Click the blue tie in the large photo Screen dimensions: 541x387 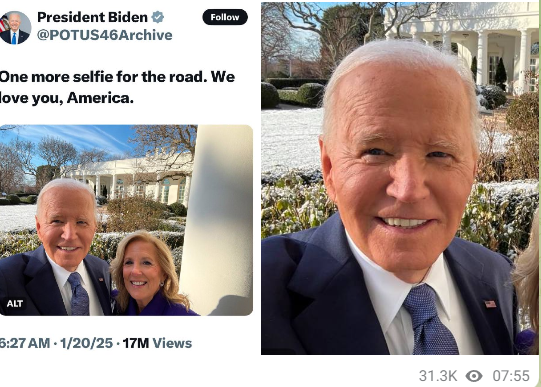click(x=430, y=319)
